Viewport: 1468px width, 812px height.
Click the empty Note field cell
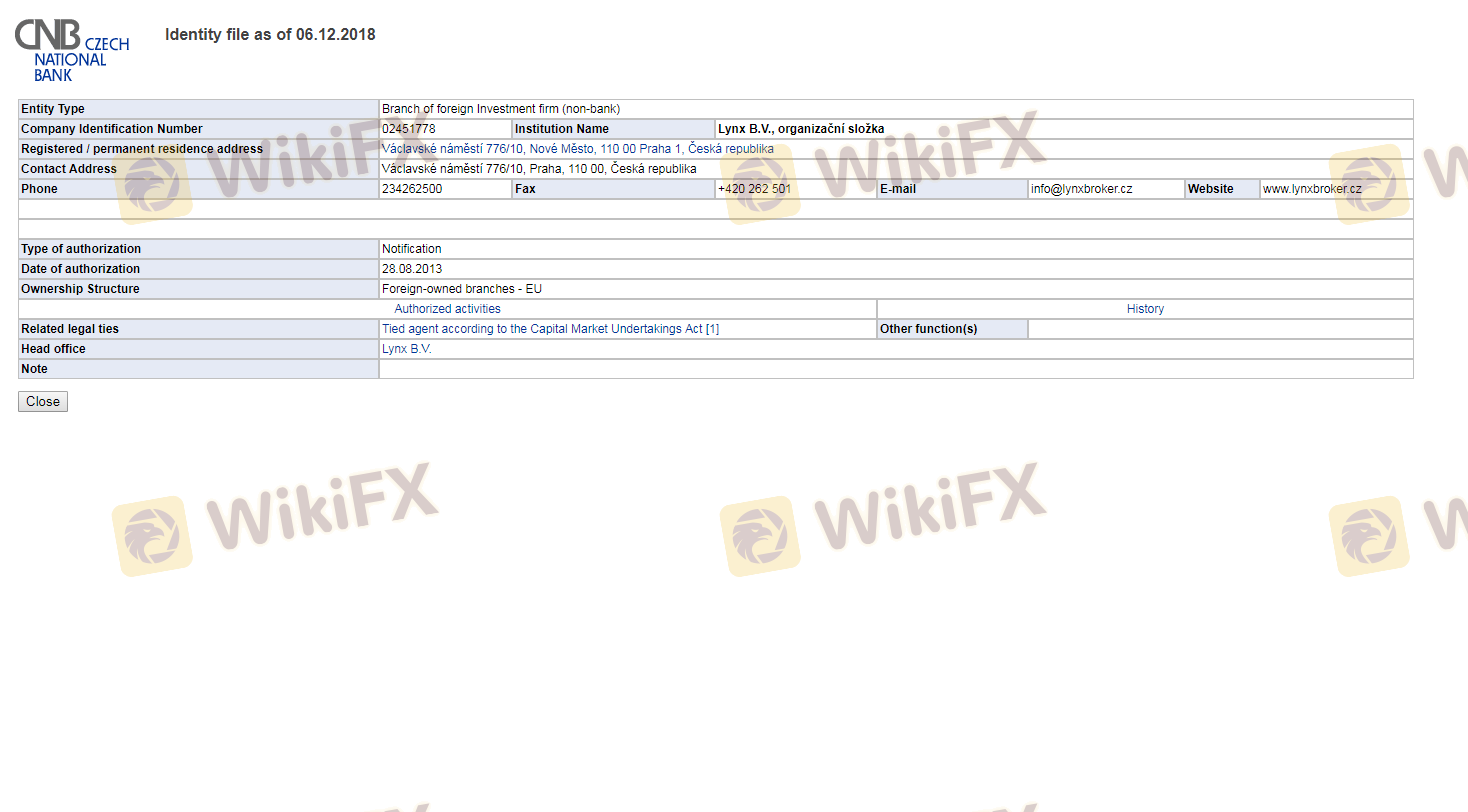(x=895, y=369)
